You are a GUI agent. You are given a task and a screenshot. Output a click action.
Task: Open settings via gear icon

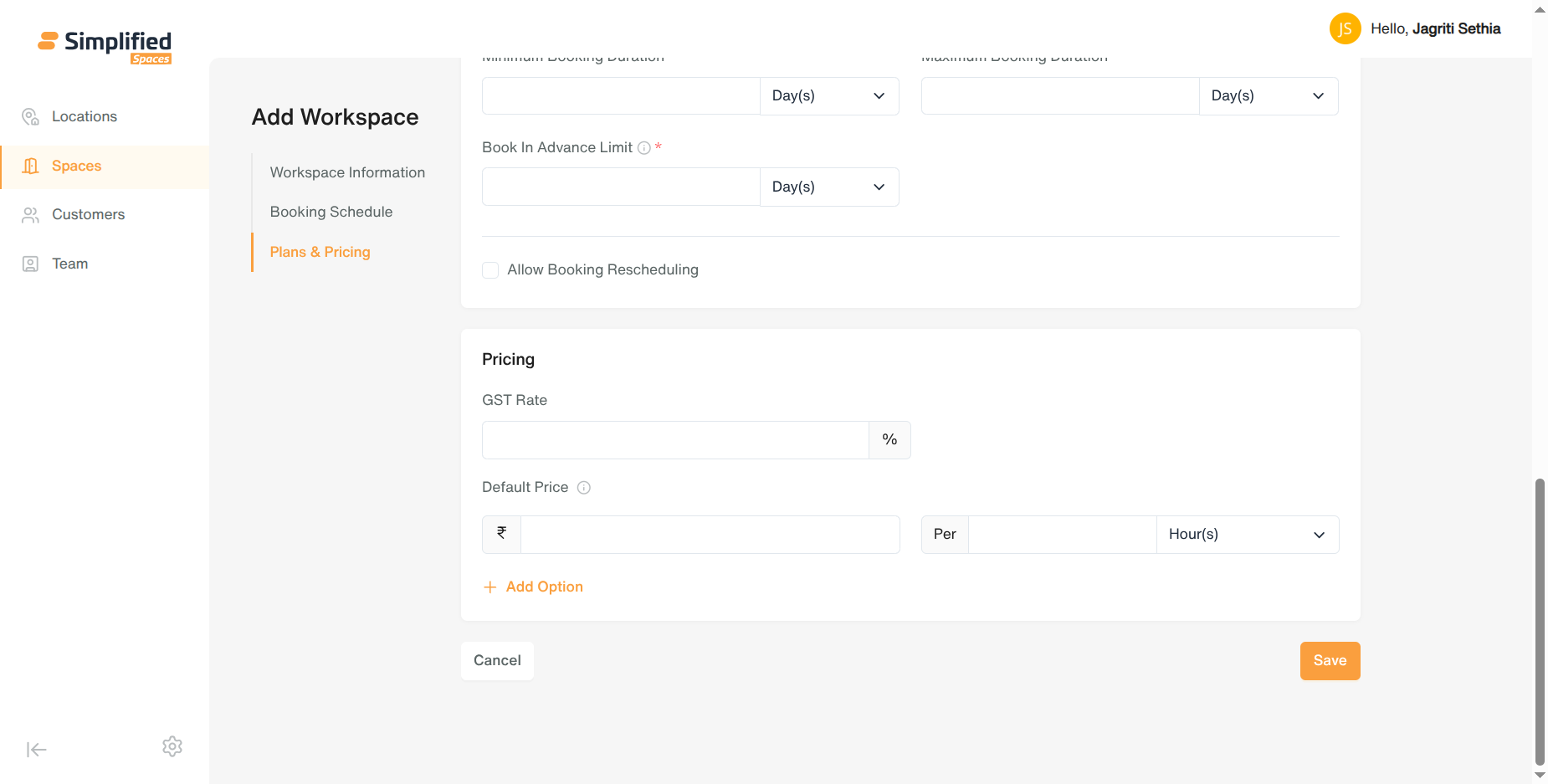coord(172,746)
